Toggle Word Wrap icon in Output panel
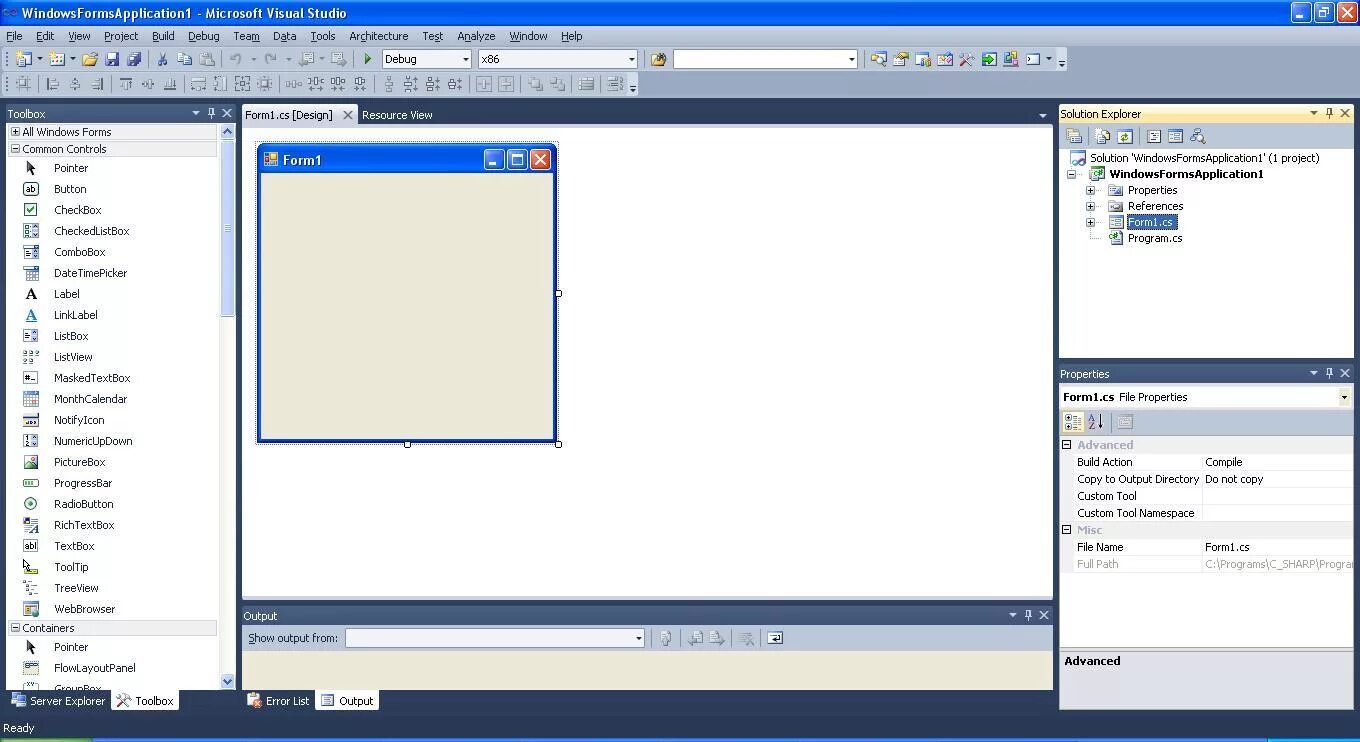The width and height of the screenshot is (1360, 742). [775, 638]
